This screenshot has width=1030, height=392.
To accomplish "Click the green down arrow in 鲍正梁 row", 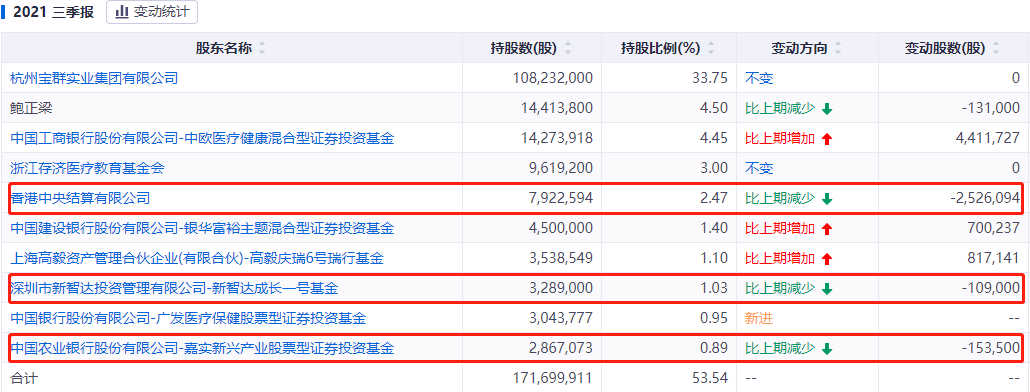I will tap(827, 109).
